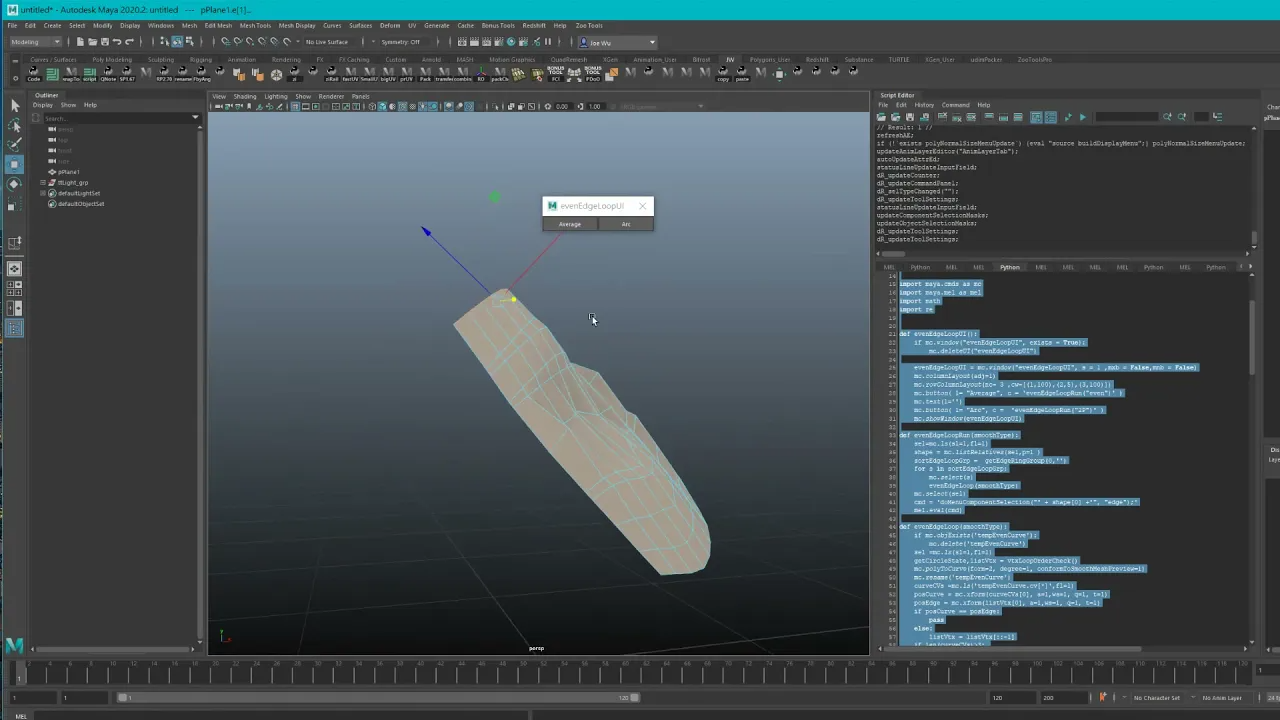Expand the defaultLightSet node in Outliner
The width and height of the screenshot is (1280, 720).
[x=42, y=193]
